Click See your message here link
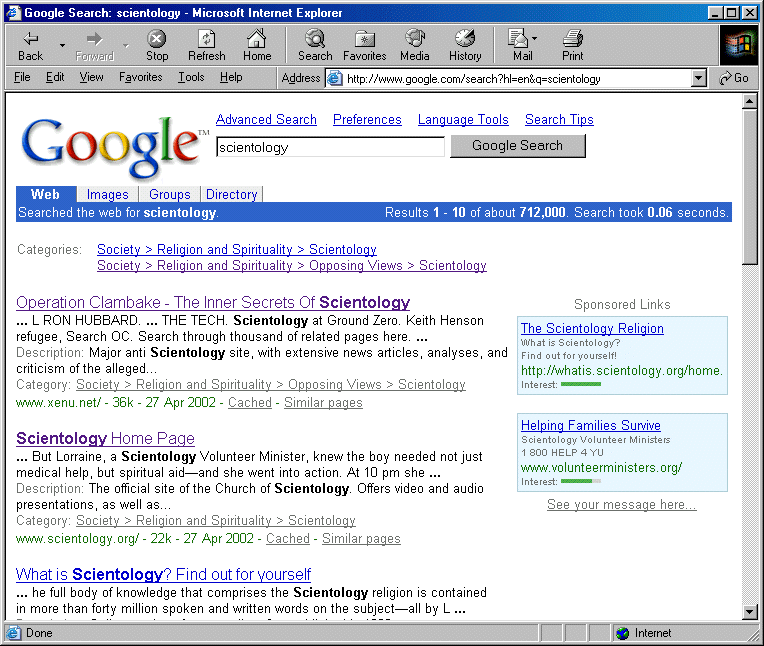This screenshot has width=764, height=646. point(622,504)
